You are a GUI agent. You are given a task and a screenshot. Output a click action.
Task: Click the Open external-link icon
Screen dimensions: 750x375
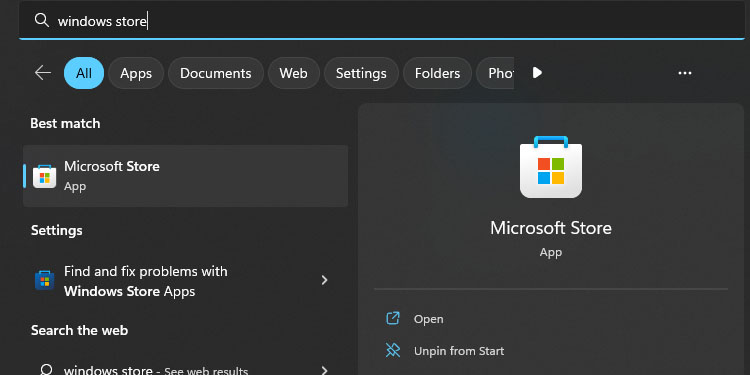[393, 319]
